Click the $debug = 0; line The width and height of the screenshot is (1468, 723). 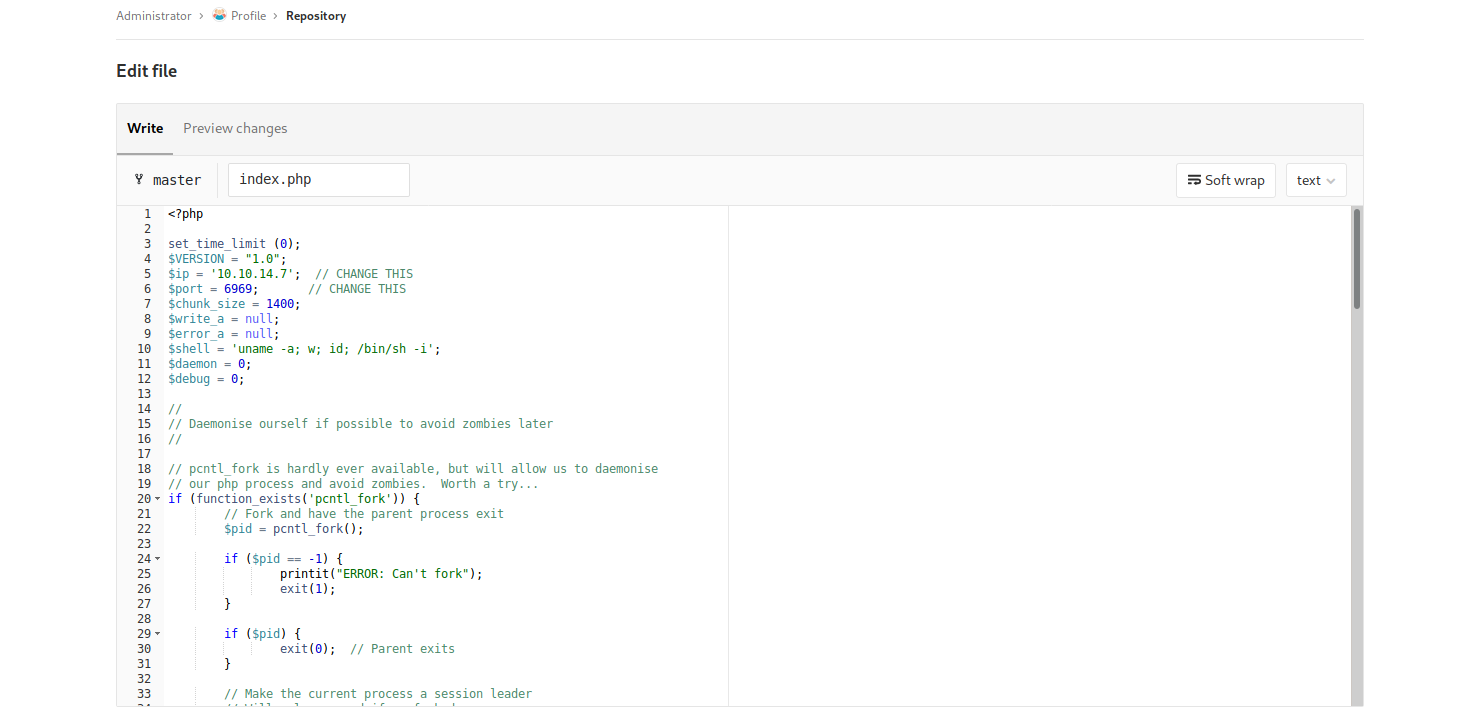pyautogui.click(x=206, y=379)
